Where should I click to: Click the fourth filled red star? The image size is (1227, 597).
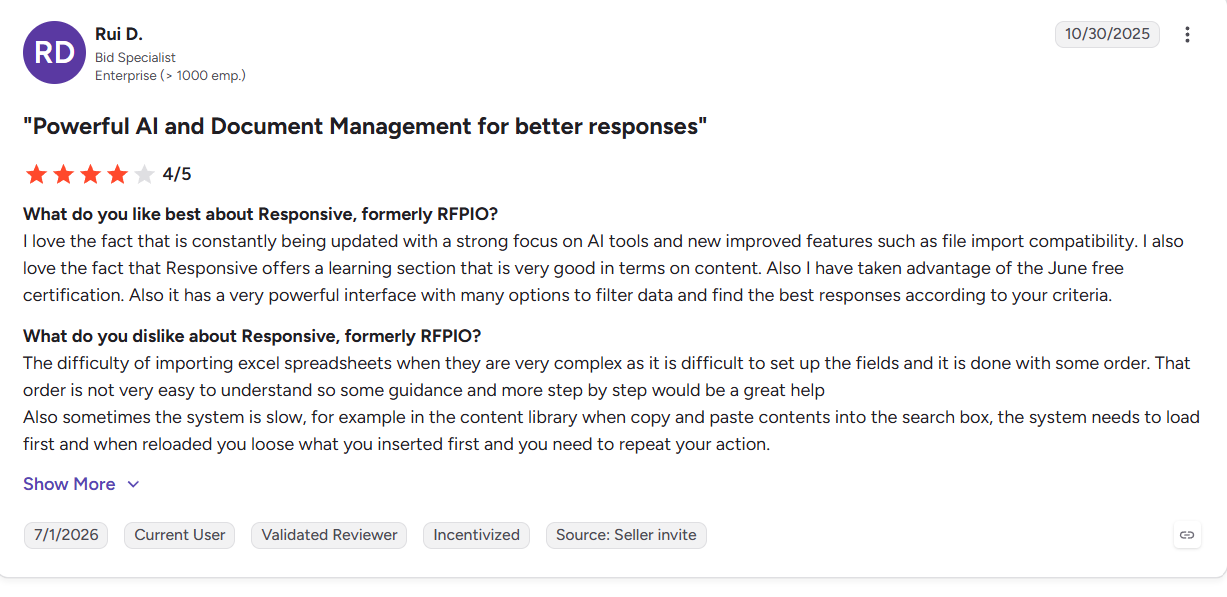(x=118, y=175)
